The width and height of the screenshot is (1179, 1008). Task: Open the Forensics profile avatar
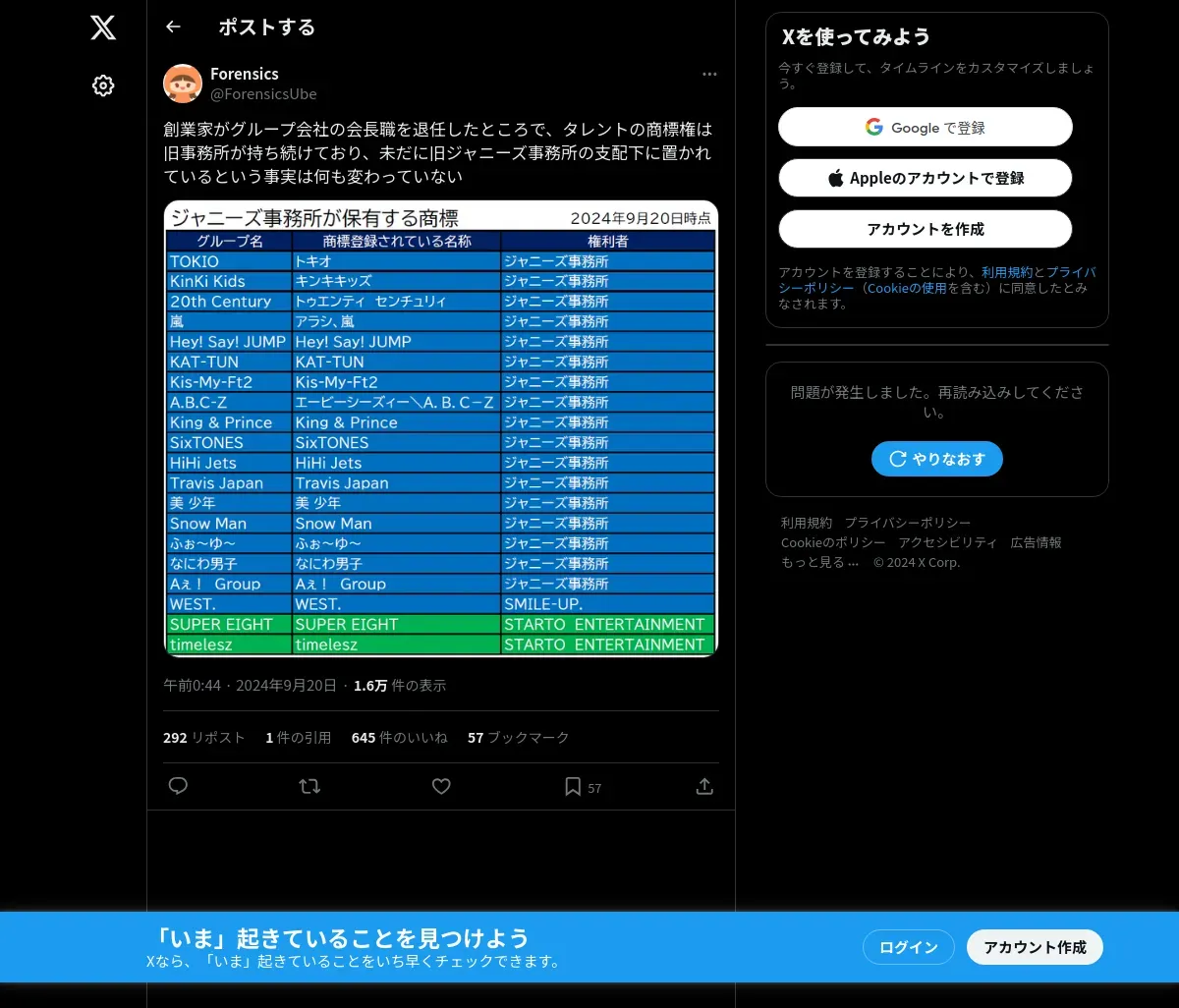(x=183, y=84)
